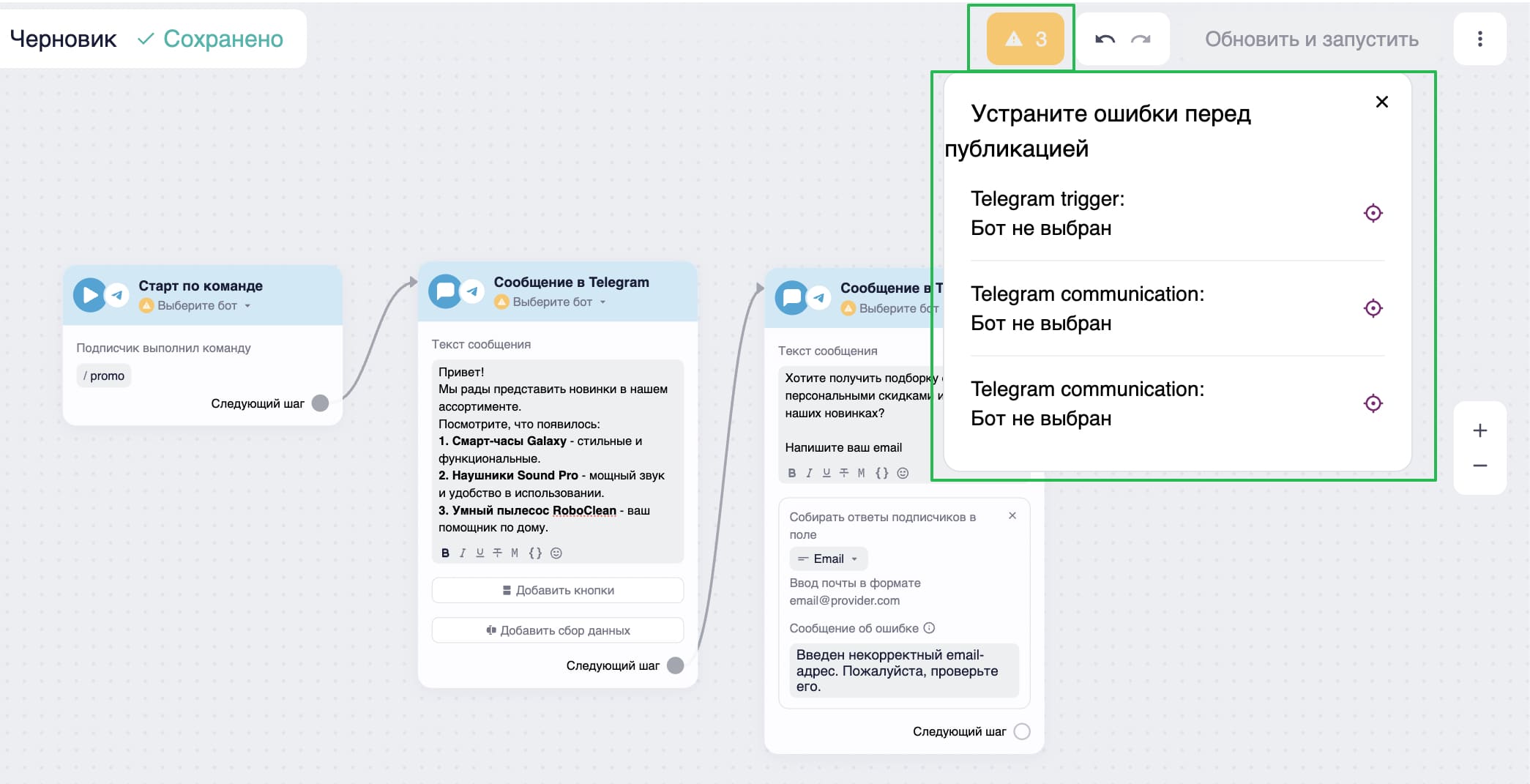
Task: Open emoji picker in second message editor
Action: coord(903,474)
